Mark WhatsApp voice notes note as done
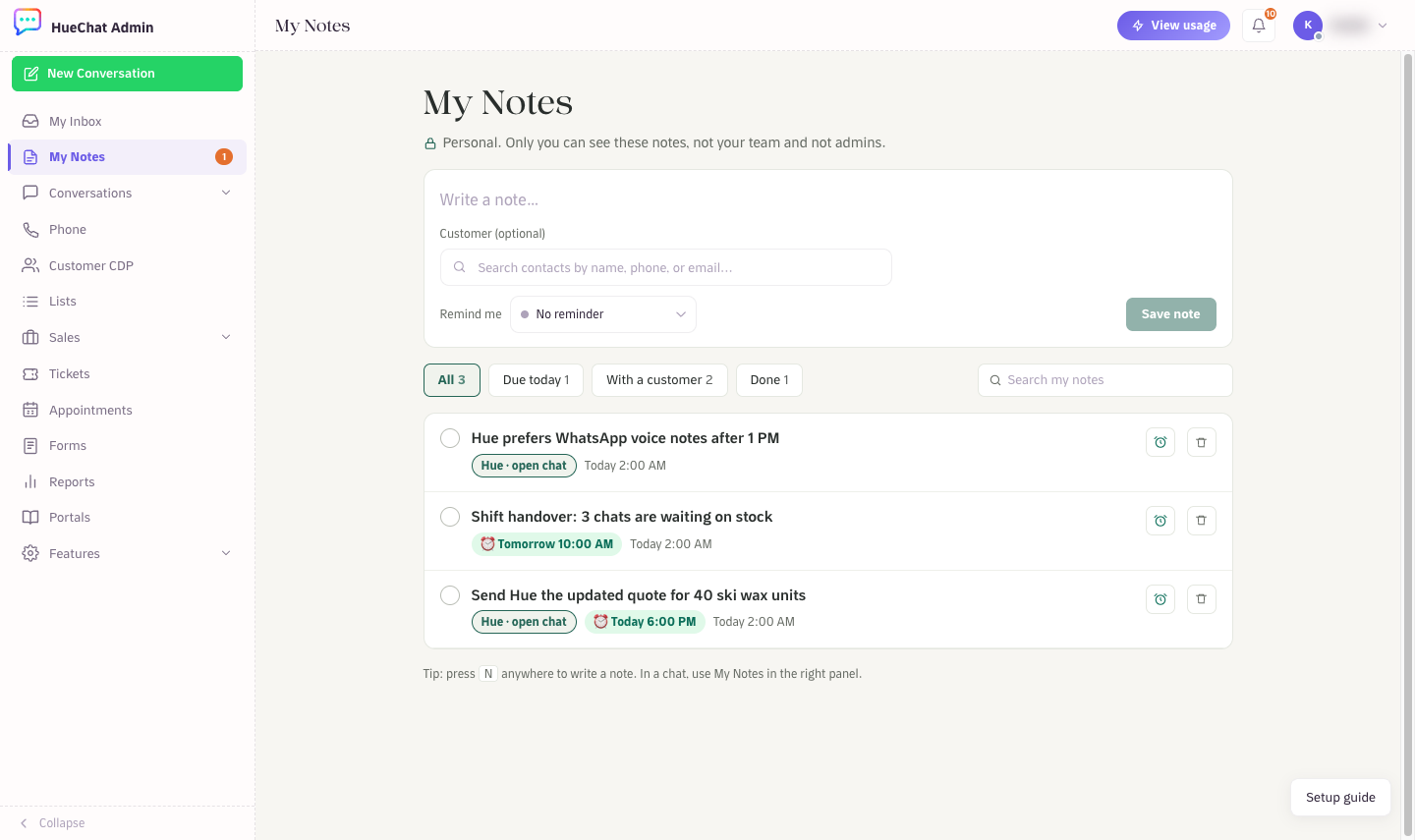 [x=450, y=438]
